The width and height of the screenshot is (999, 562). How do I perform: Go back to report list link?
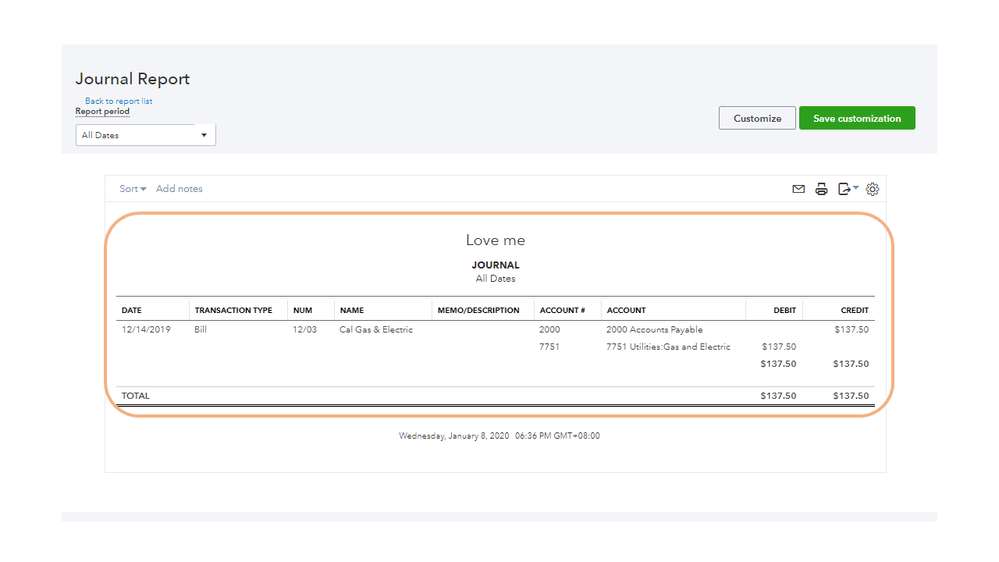click(118, 101)
